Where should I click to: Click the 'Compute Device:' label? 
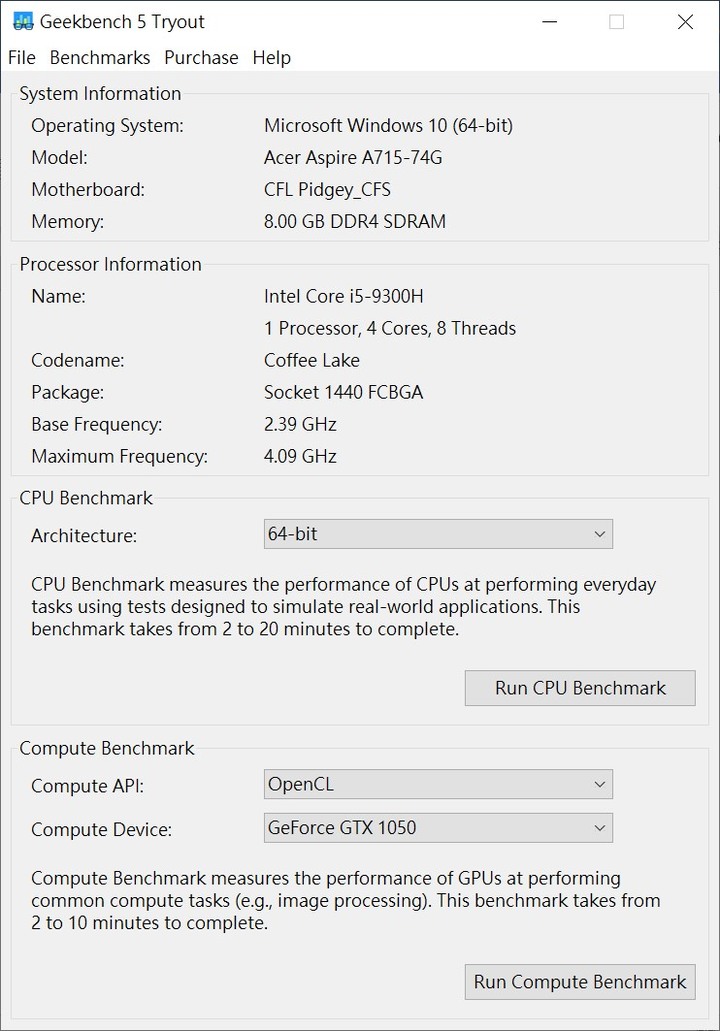point(101,830)
